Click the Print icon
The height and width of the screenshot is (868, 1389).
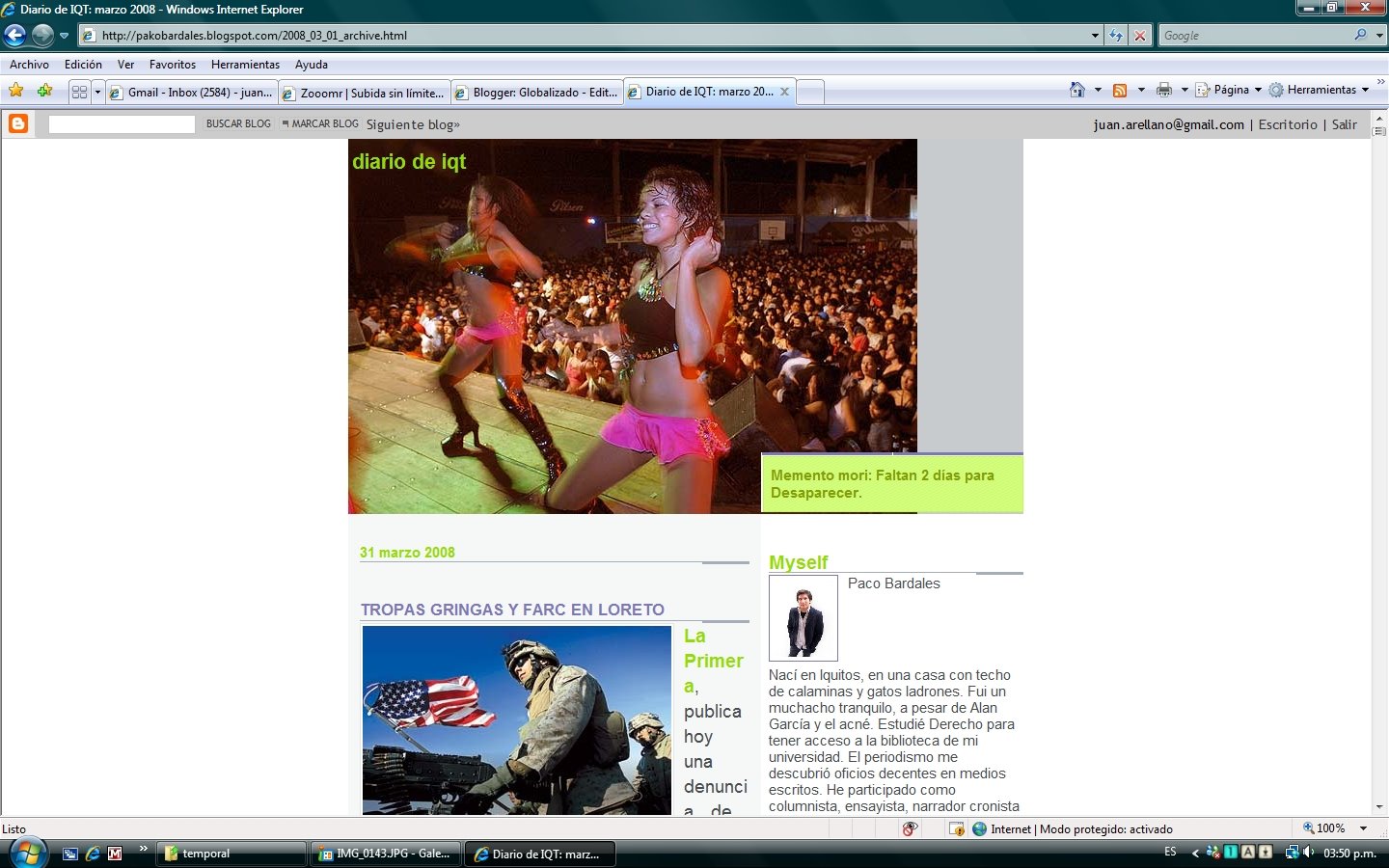(x=1164, y=90)
